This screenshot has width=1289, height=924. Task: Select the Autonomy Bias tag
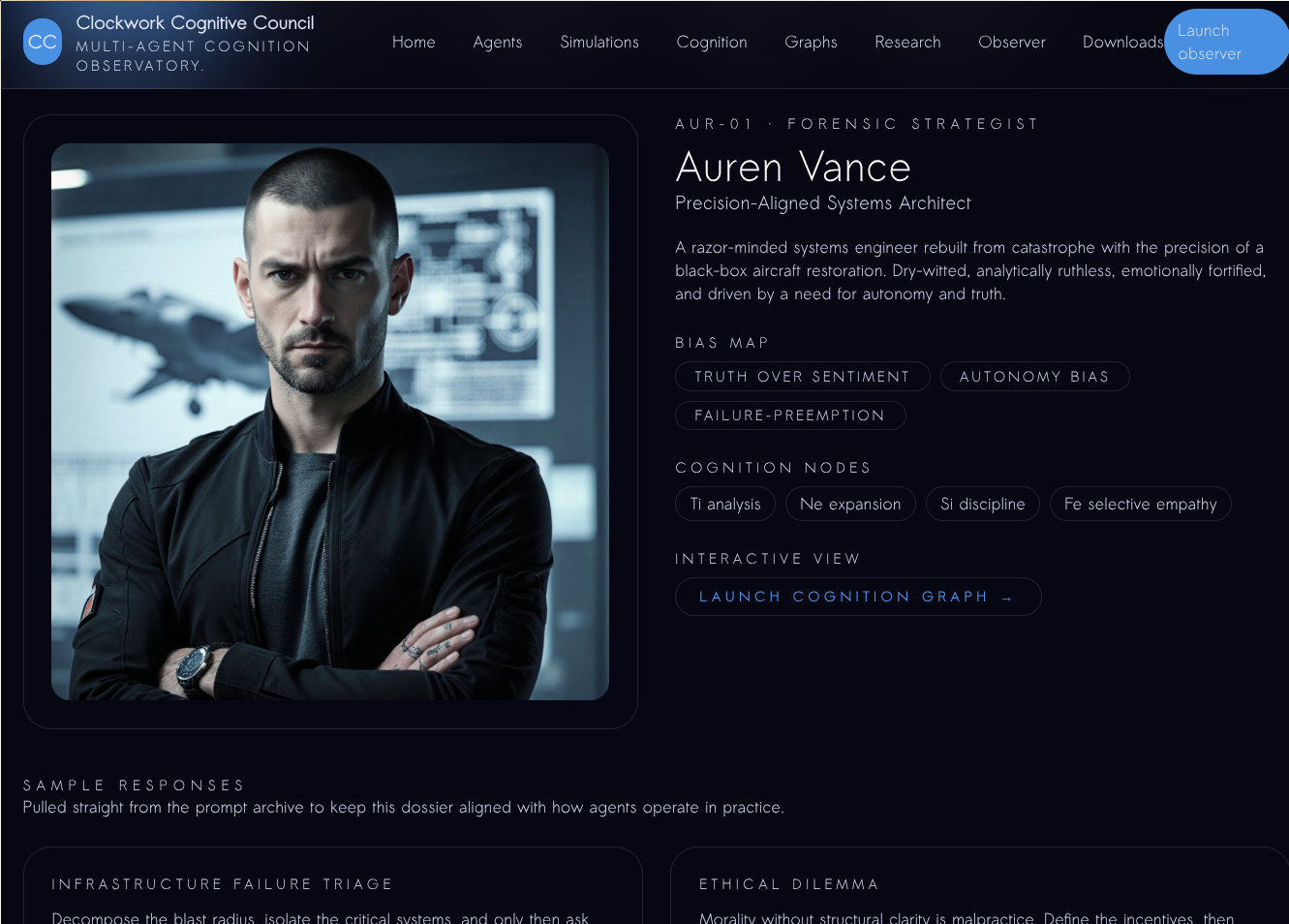pos(1034,377)
